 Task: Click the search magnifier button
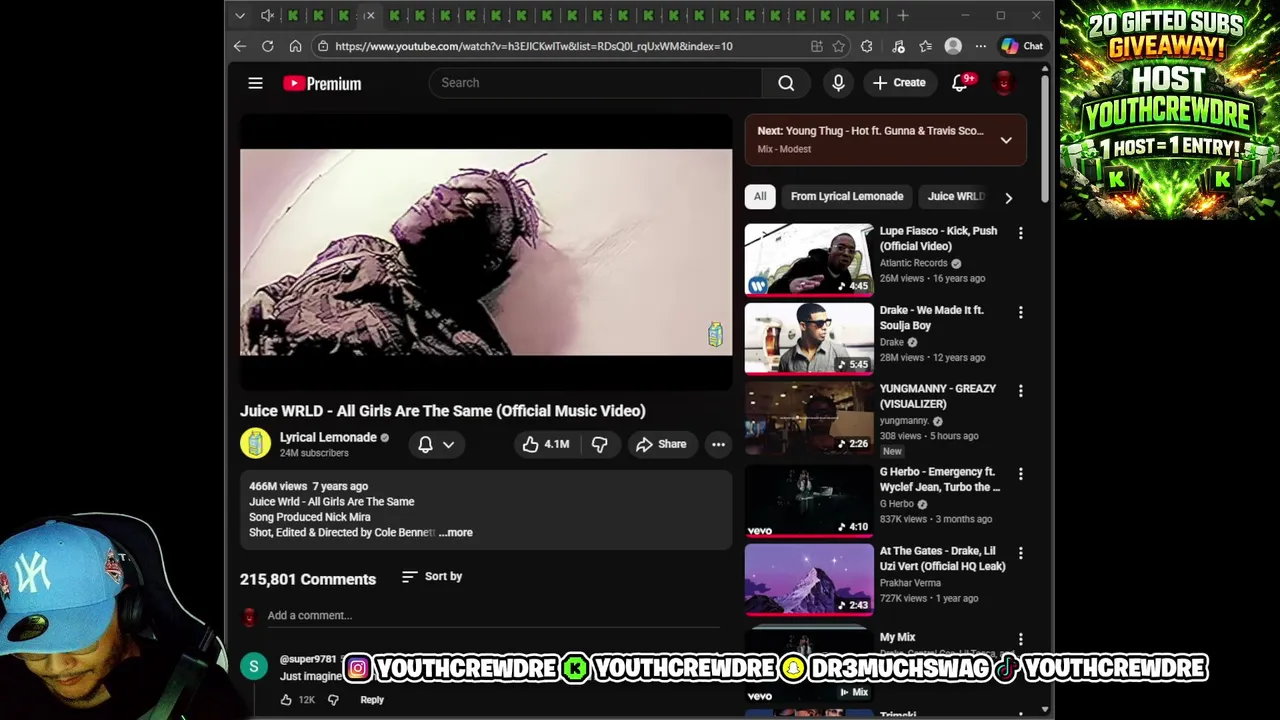[786, 83]
